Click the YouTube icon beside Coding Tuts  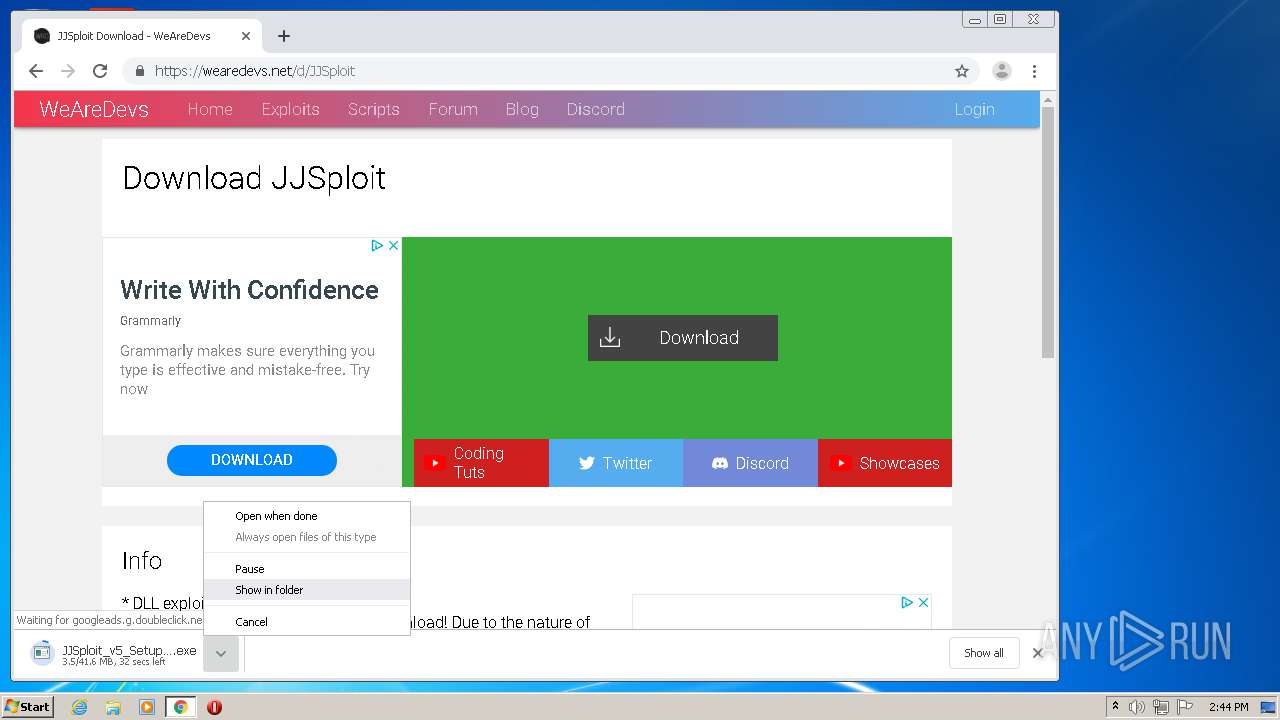click(434, 463)
